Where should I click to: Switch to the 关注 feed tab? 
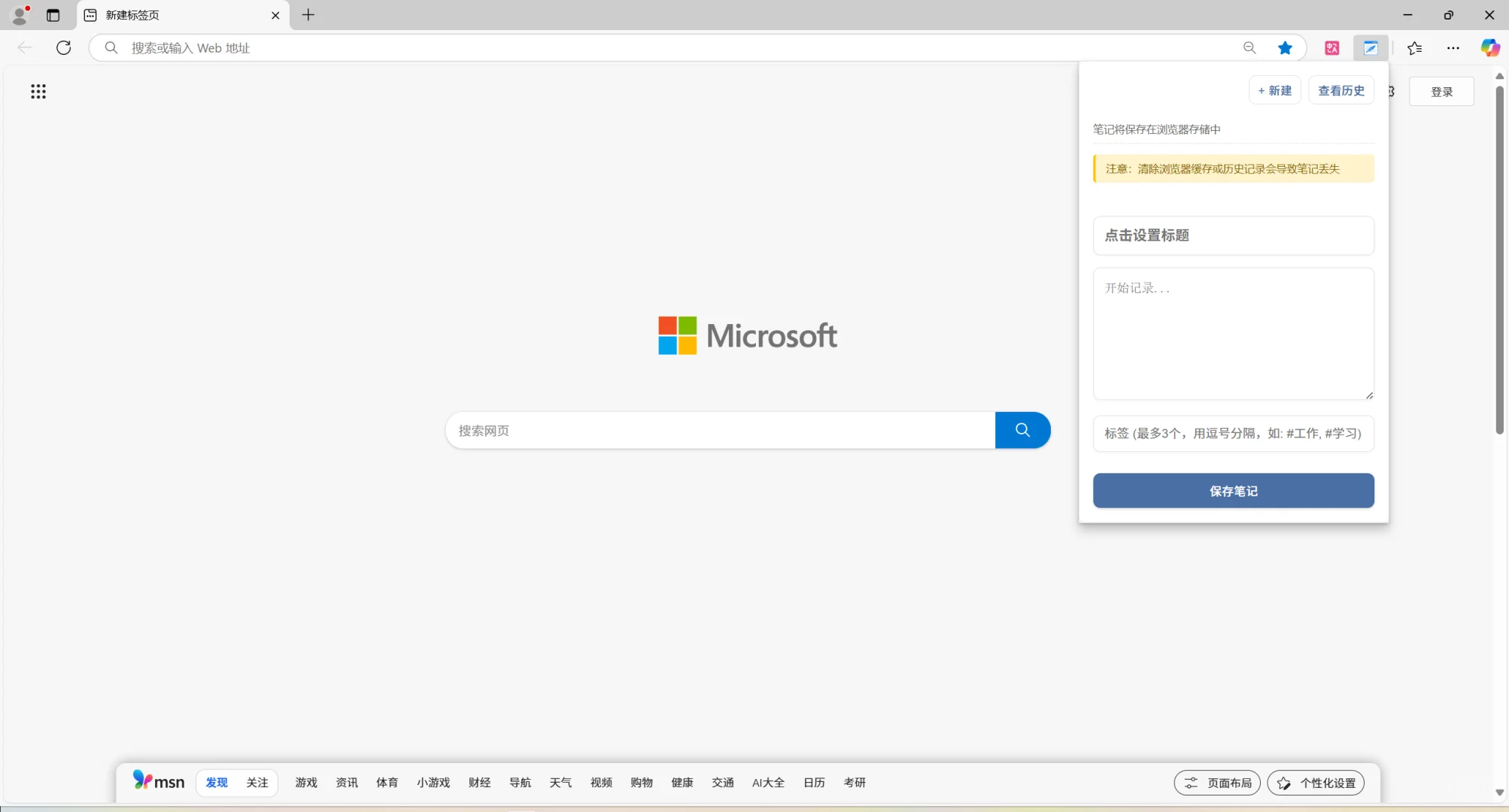click(257, 783)
